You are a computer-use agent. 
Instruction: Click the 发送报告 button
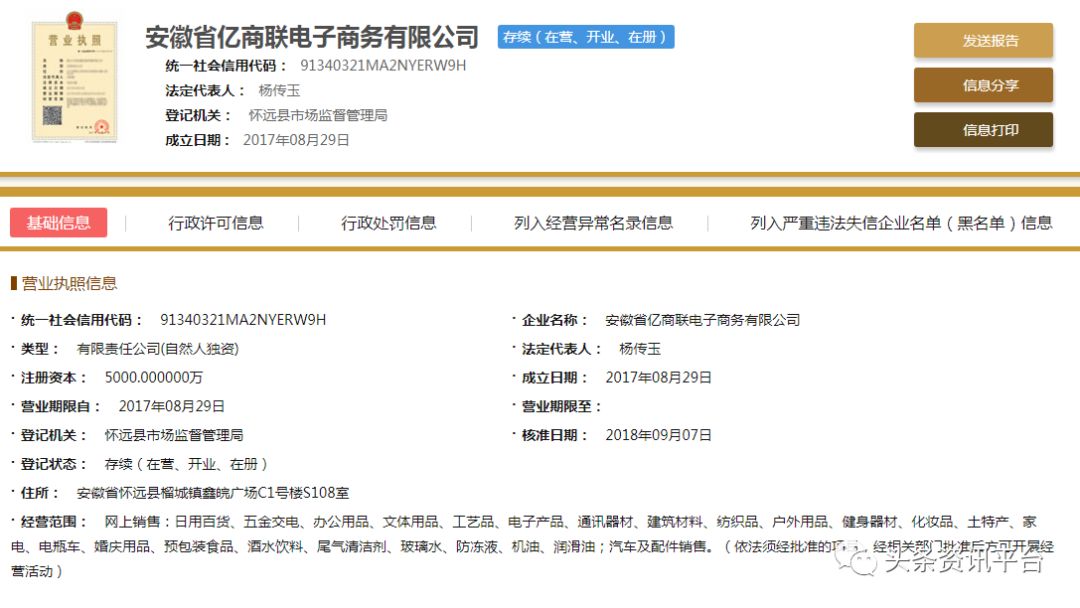point(983,41)
